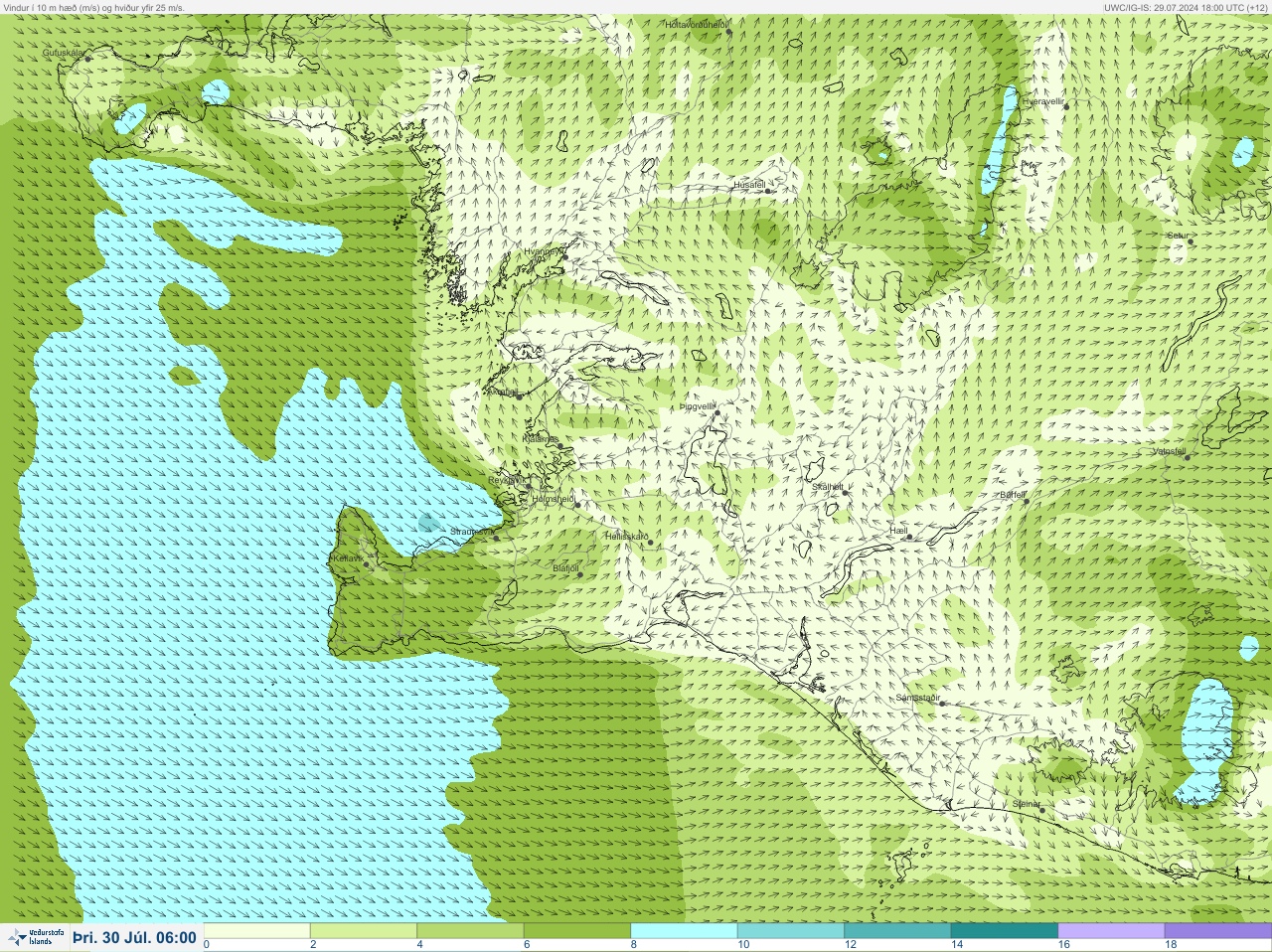
Task: Click the legend value 2
Action: point(312,945)
